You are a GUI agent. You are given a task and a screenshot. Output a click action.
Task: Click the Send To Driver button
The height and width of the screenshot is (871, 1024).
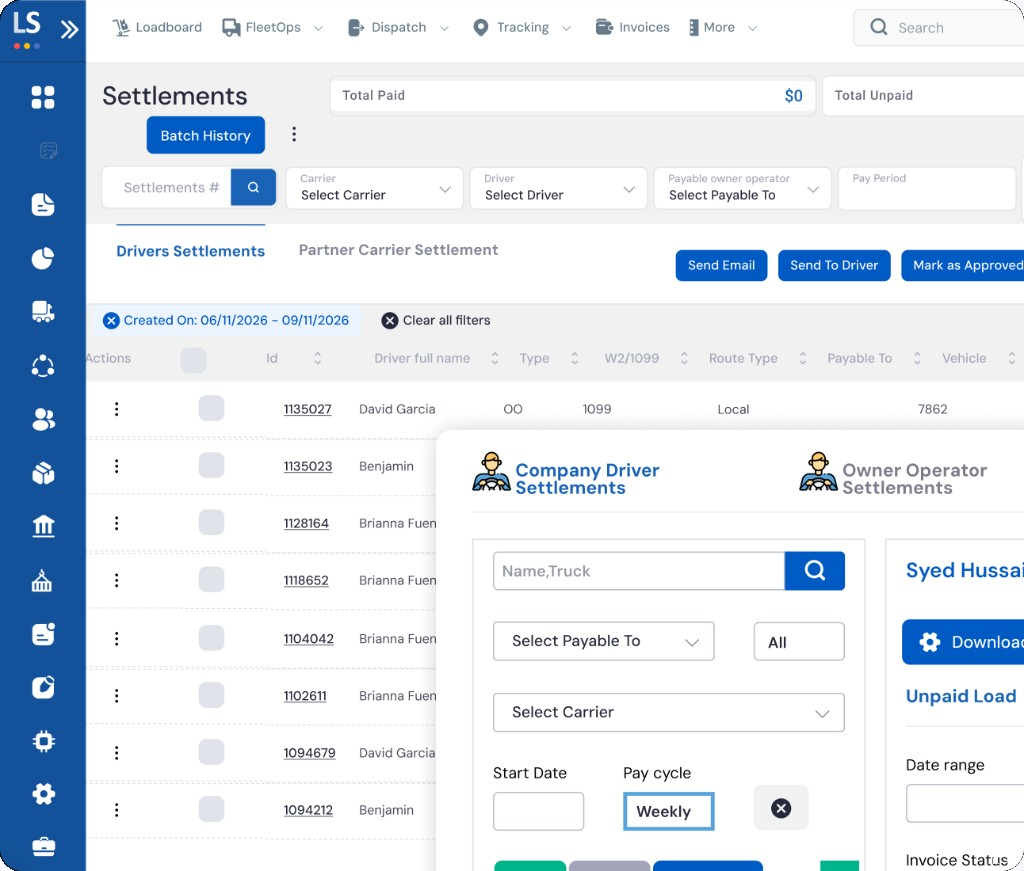(834, 265)
